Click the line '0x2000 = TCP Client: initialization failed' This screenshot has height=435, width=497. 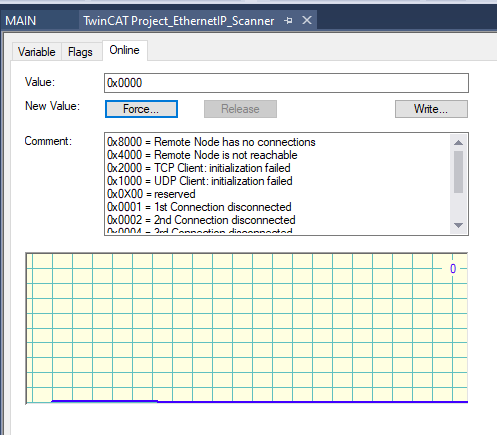tap(199, 168)
